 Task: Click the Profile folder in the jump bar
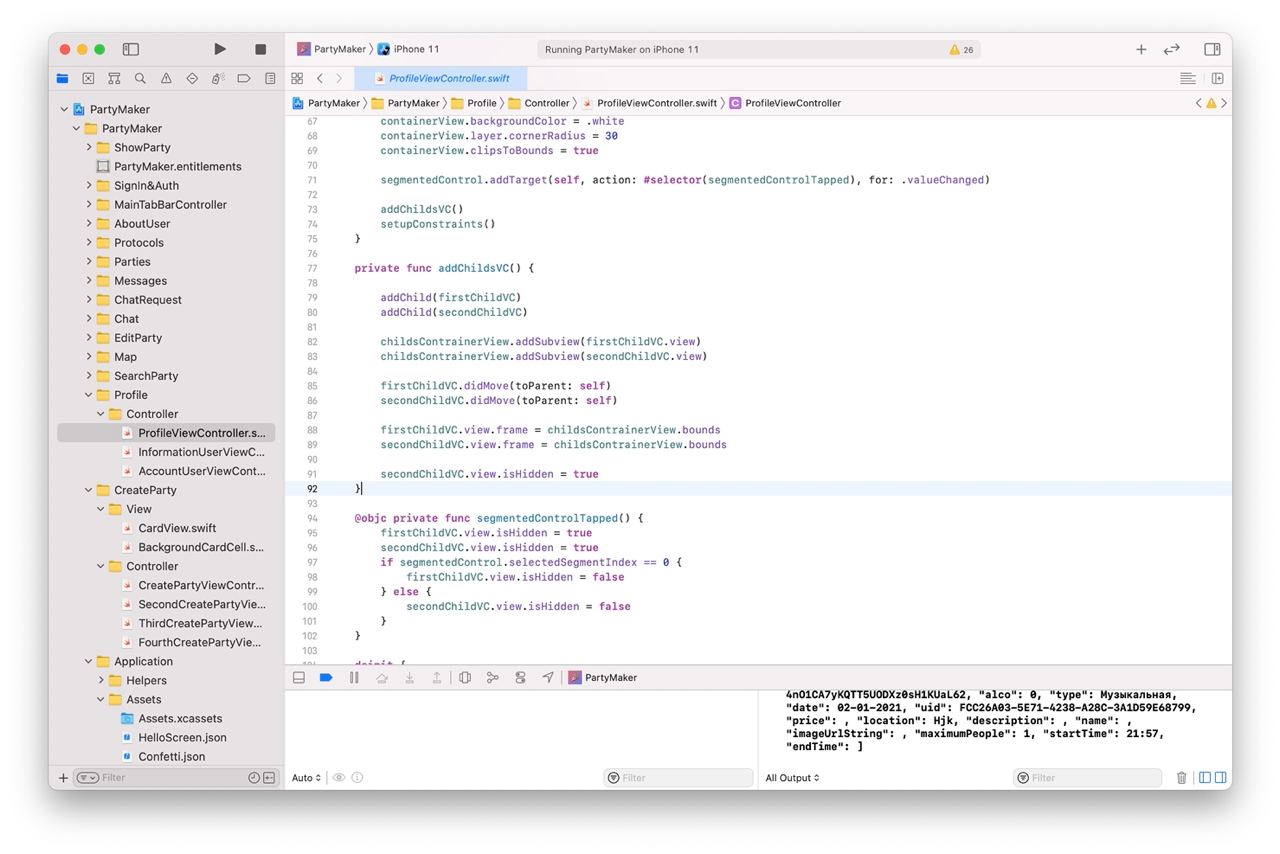(474, 103)
